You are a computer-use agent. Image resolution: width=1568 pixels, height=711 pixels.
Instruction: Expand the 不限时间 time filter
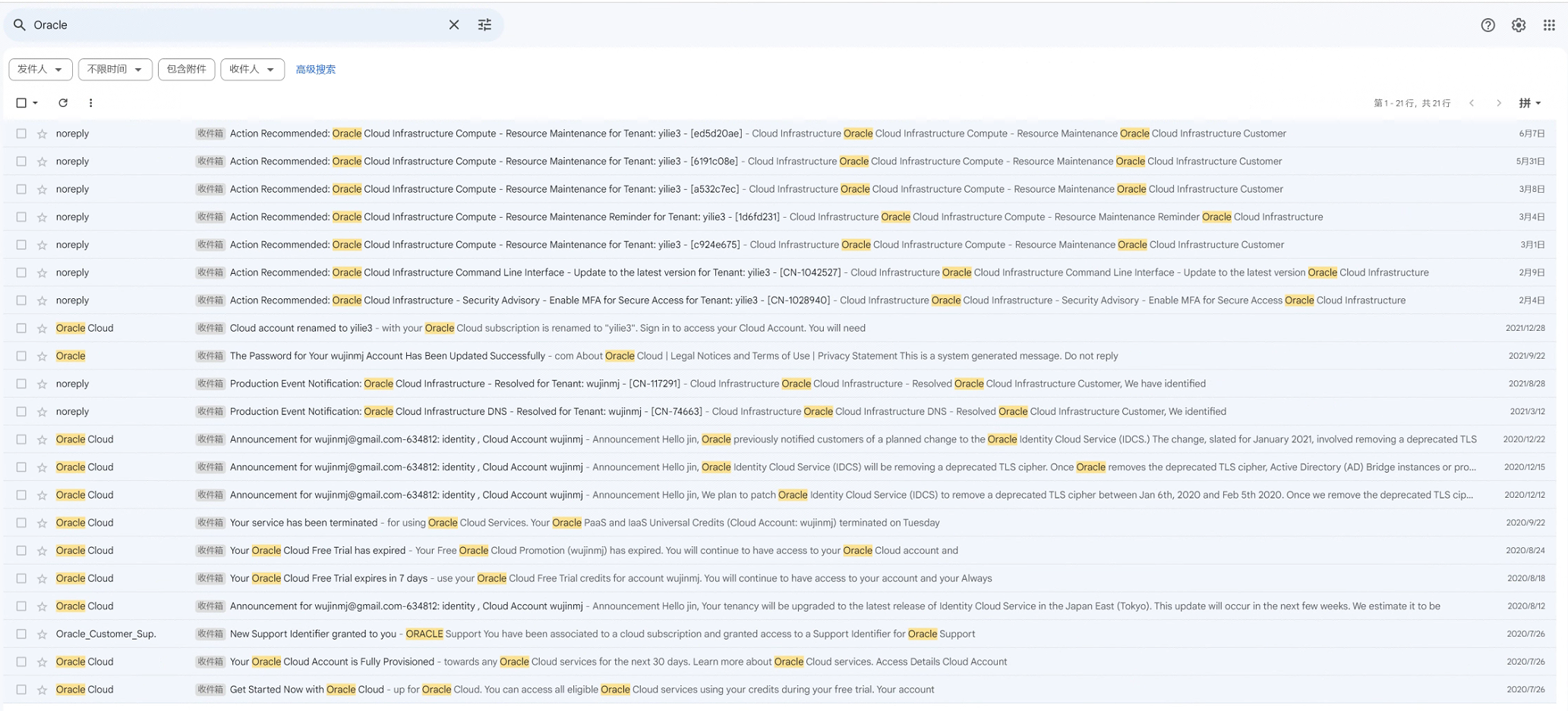115,69
